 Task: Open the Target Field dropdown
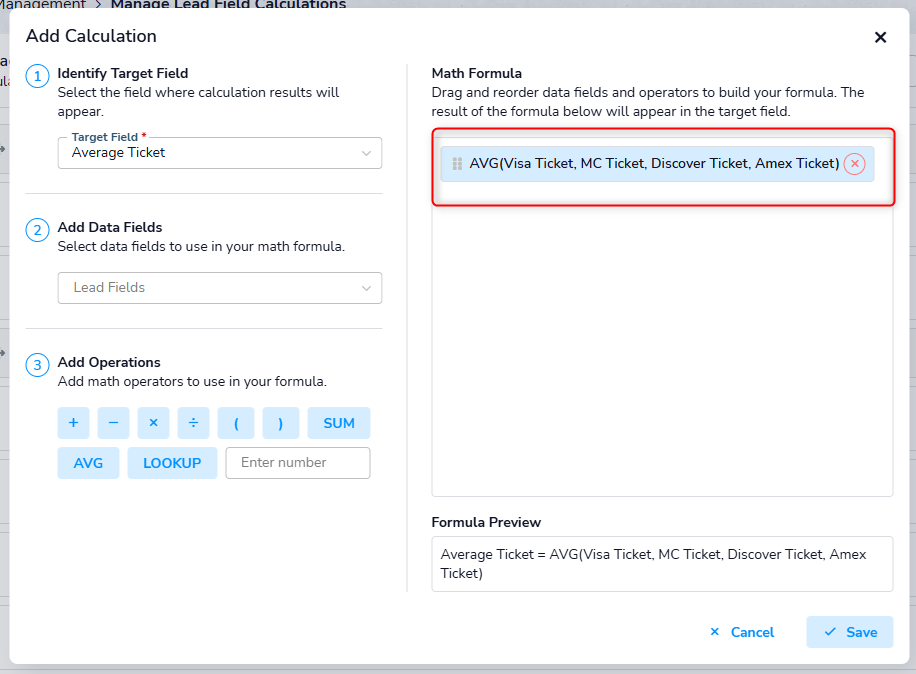220,153
